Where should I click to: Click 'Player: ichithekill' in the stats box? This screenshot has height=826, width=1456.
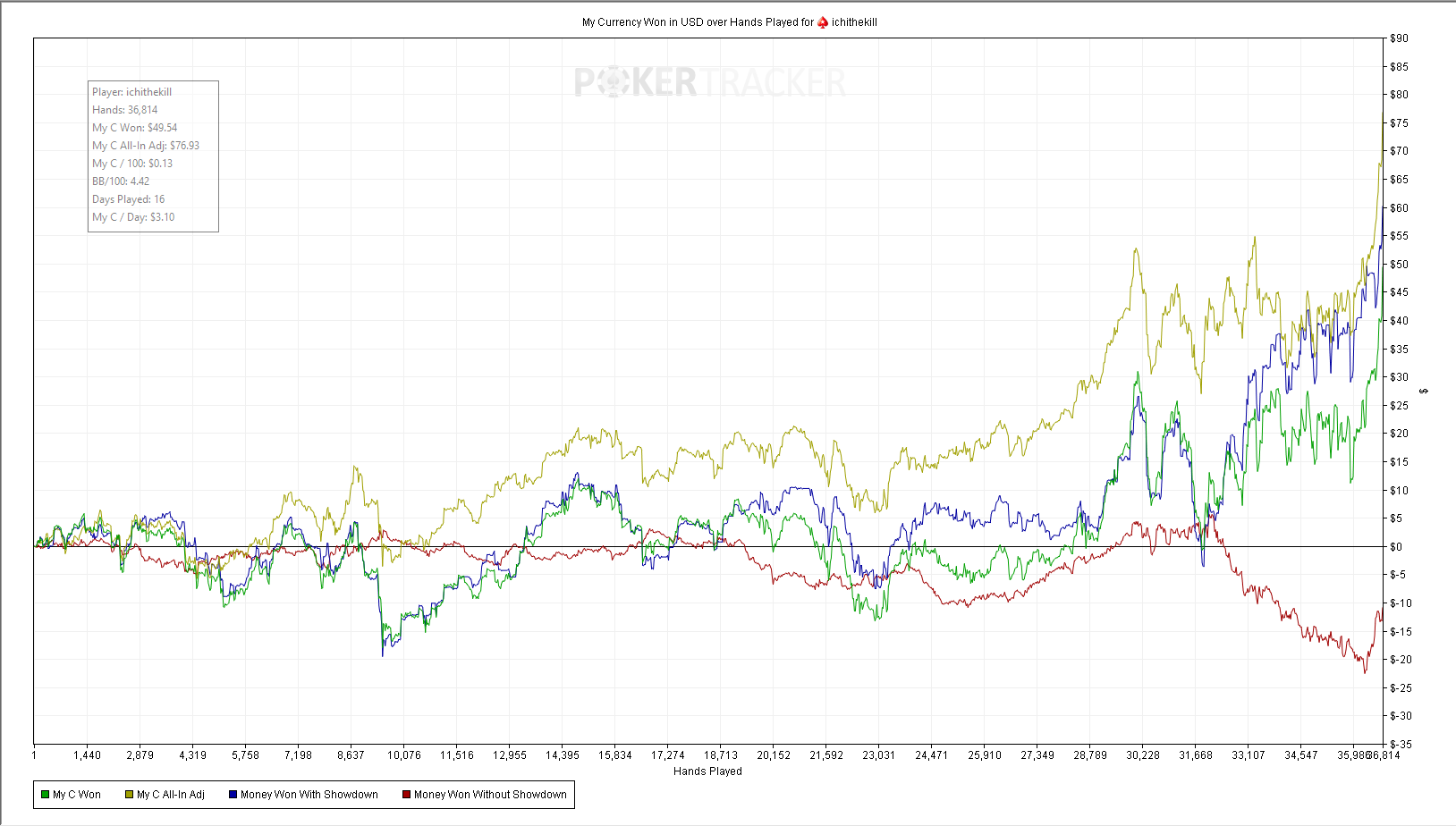pyautogui.click(x=131, y=92)
